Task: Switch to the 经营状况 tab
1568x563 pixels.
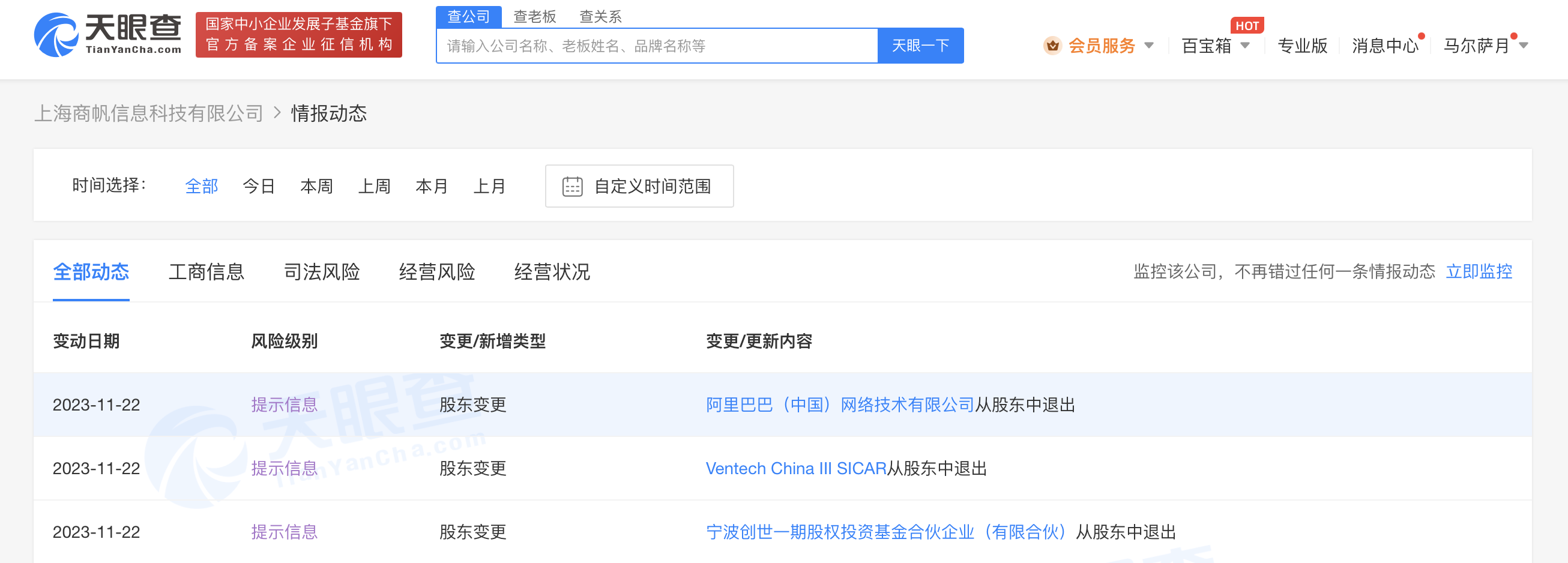Action: [552, 272]
